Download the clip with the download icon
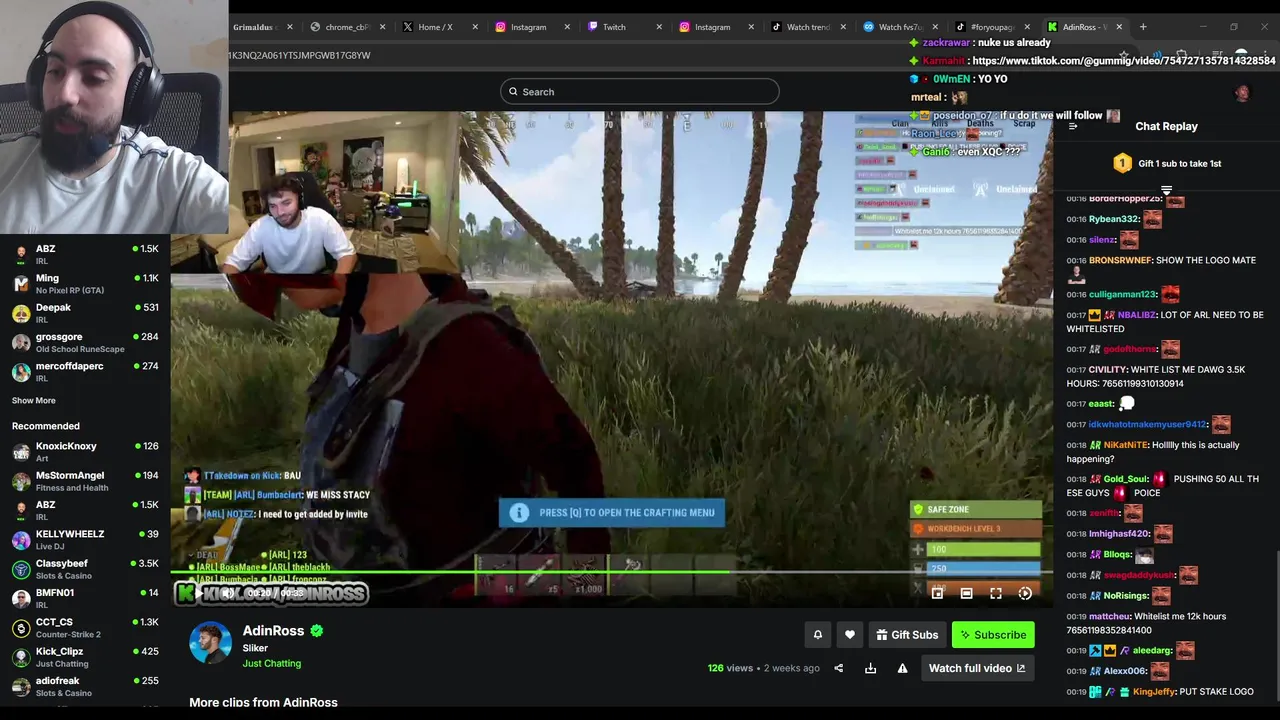 (x=870, y=668)
